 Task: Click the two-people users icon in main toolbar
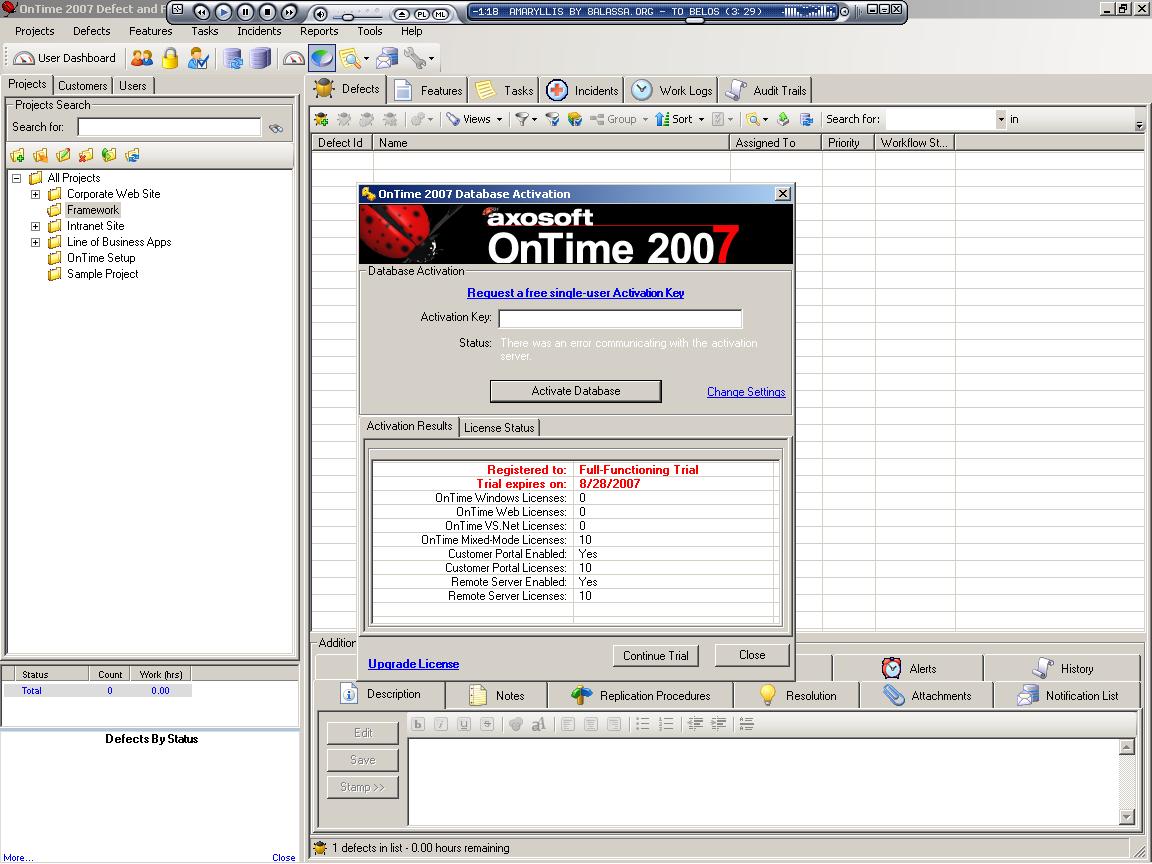tap(142, 58)
